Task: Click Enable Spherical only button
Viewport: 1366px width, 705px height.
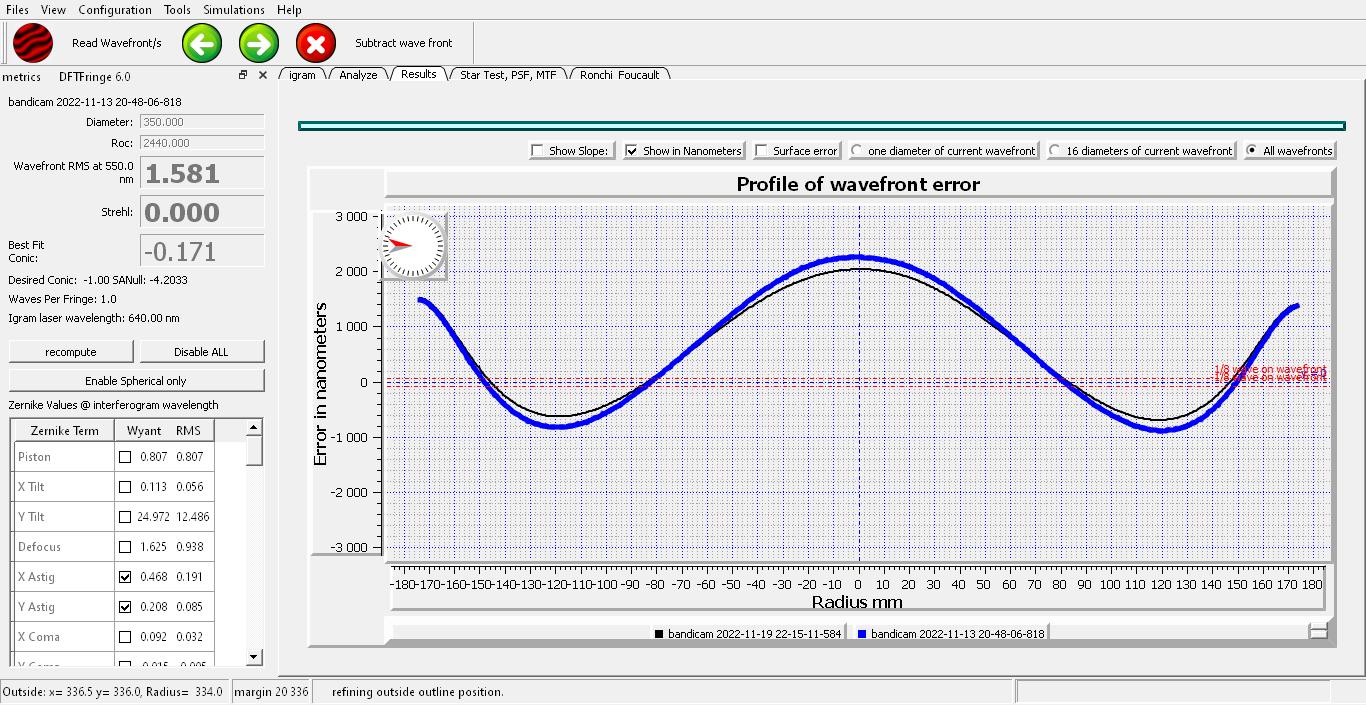Action: [x=136, y=381]
